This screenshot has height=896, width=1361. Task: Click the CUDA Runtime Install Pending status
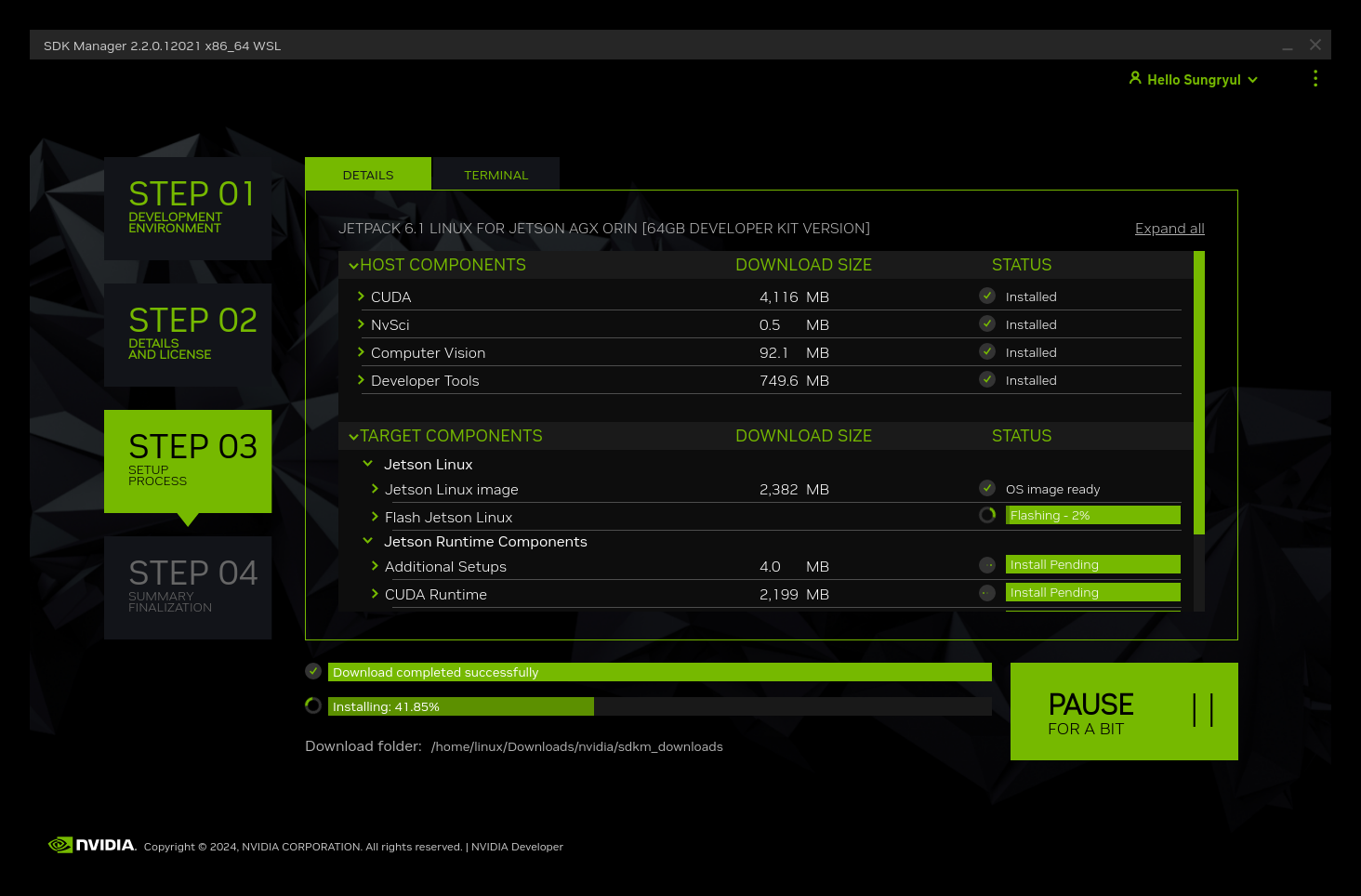(x=1093, y=592)
